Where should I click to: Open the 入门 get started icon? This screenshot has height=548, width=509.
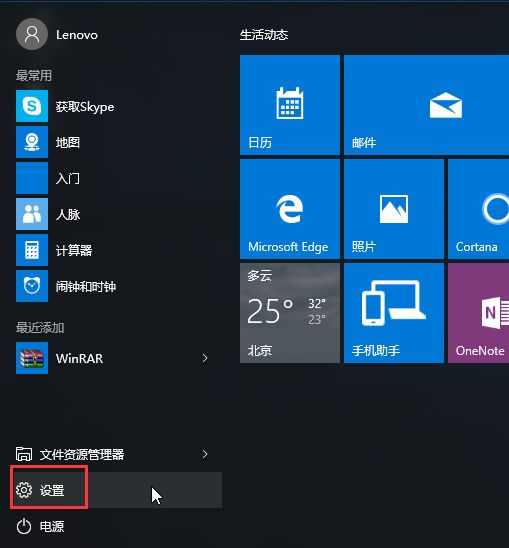click(32, 178)
